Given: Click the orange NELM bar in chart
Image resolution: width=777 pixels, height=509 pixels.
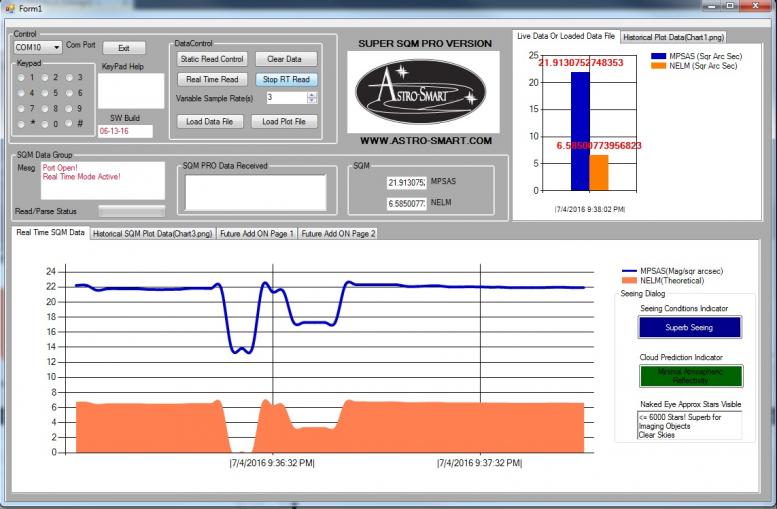Looking at the screenshot, I should [599, 173].
